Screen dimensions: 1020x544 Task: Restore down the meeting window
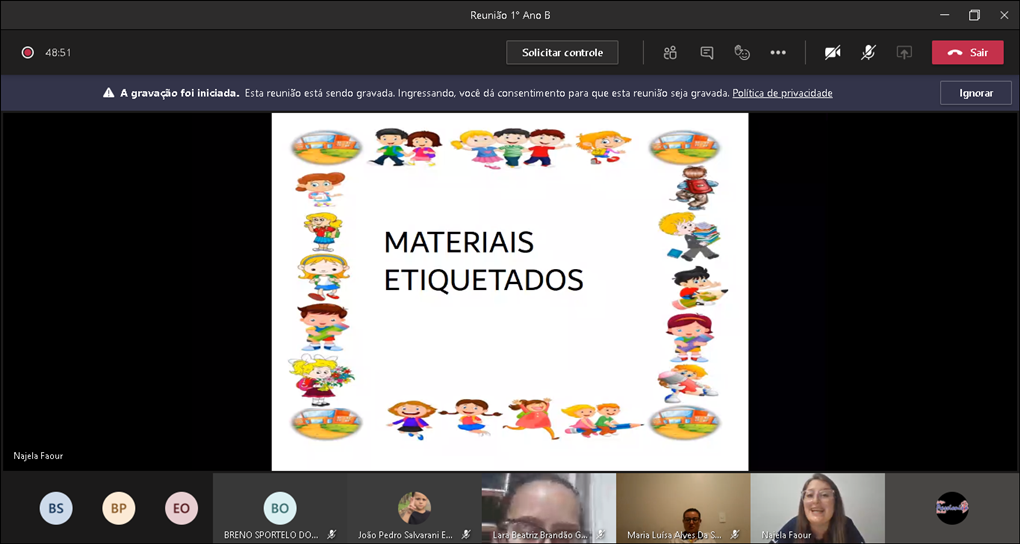pos(974,15)
